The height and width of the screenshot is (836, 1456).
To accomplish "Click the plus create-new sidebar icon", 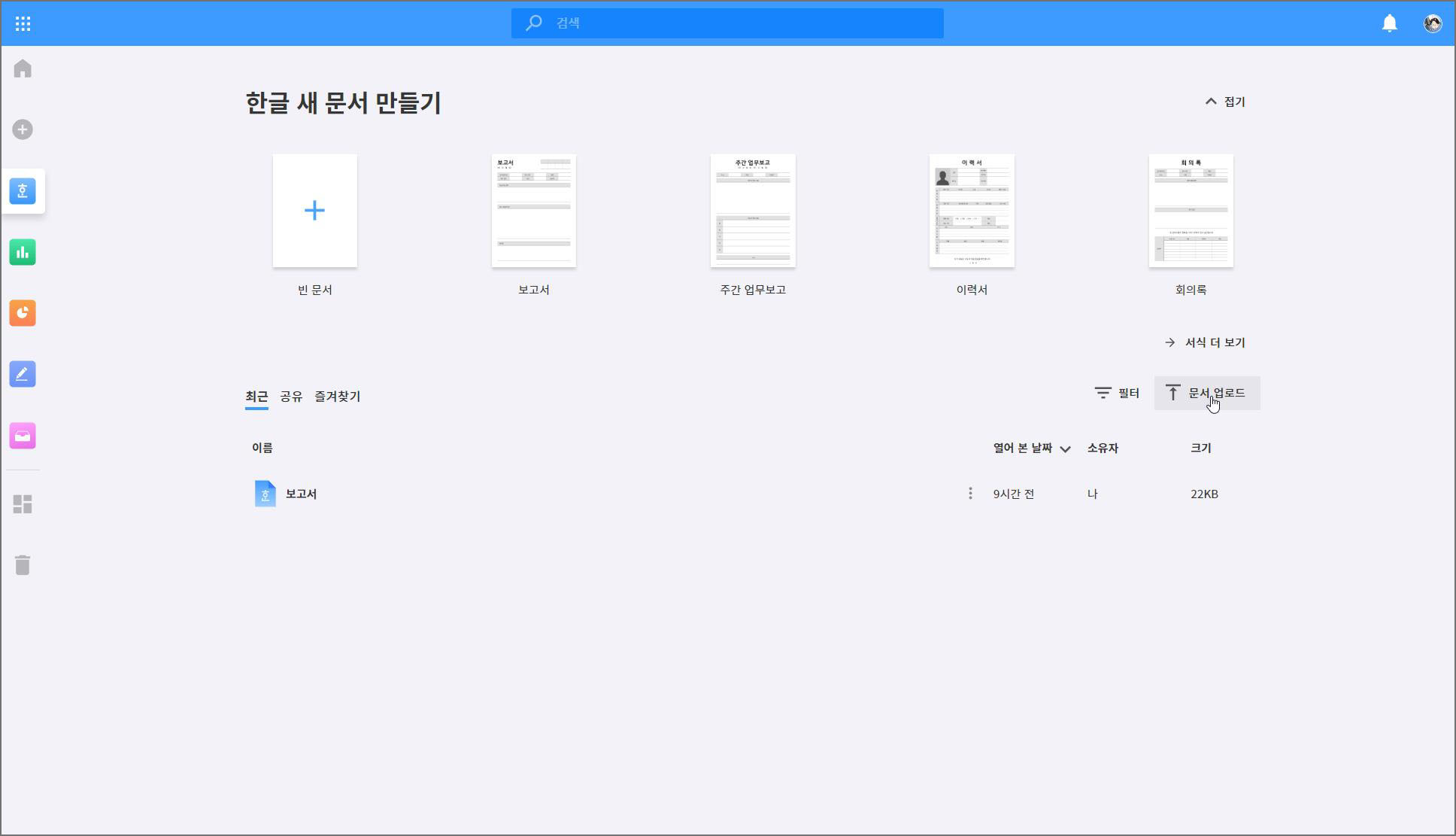I will click(x=23, y=129).
